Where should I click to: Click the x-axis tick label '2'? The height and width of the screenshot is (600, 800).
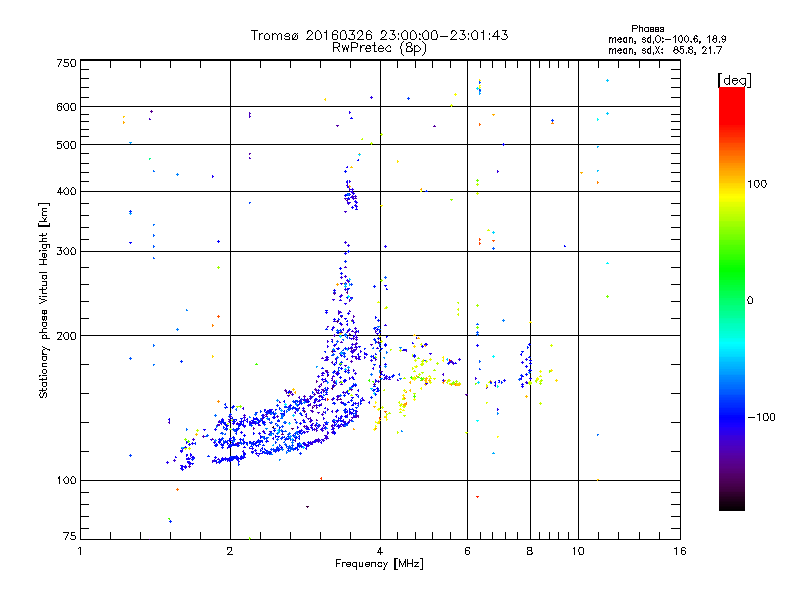click(230, 551)
